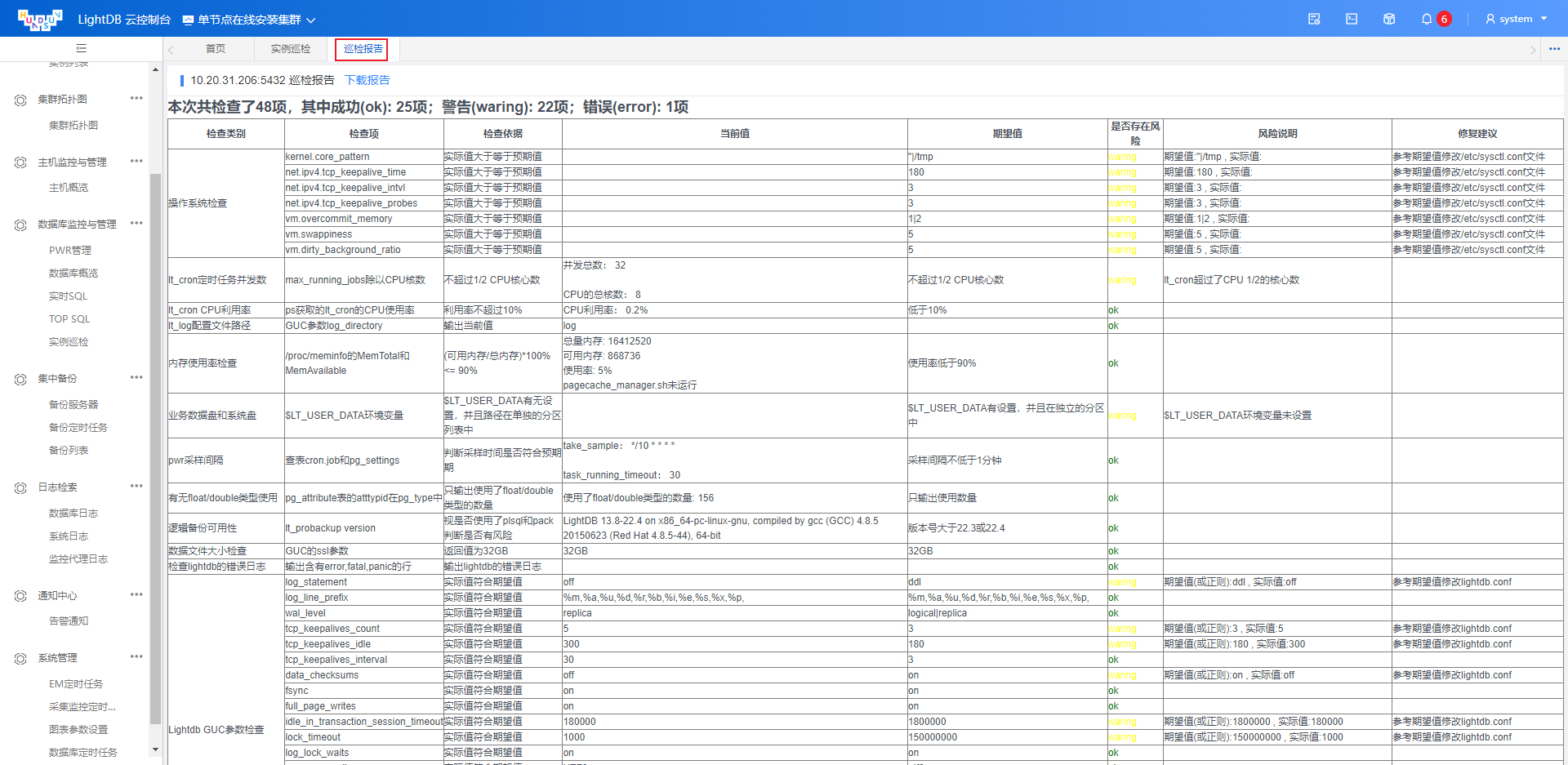Click the 系统管理 section gear icon

(x=20, y=658)
